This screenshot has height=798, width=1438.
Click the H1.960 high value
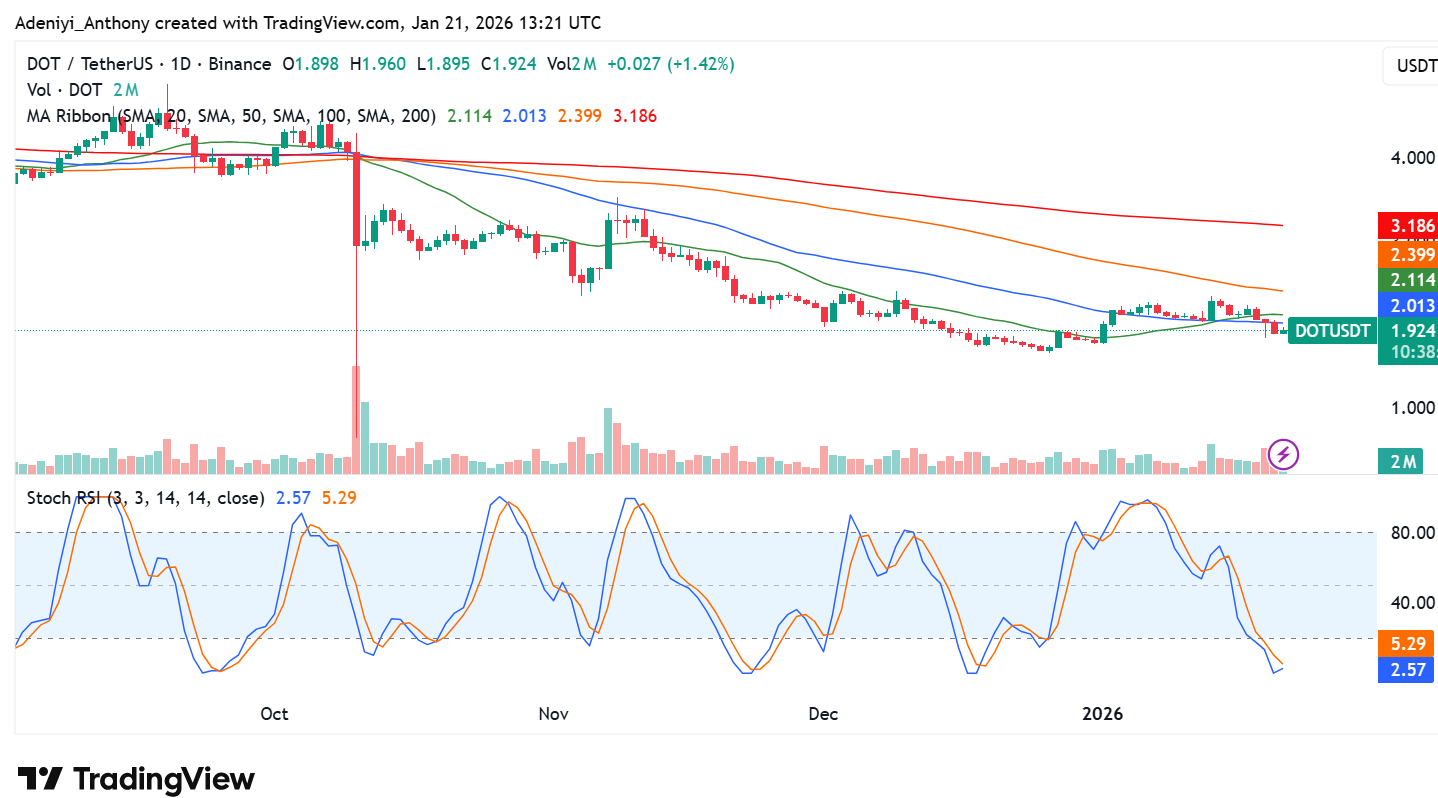378,64
